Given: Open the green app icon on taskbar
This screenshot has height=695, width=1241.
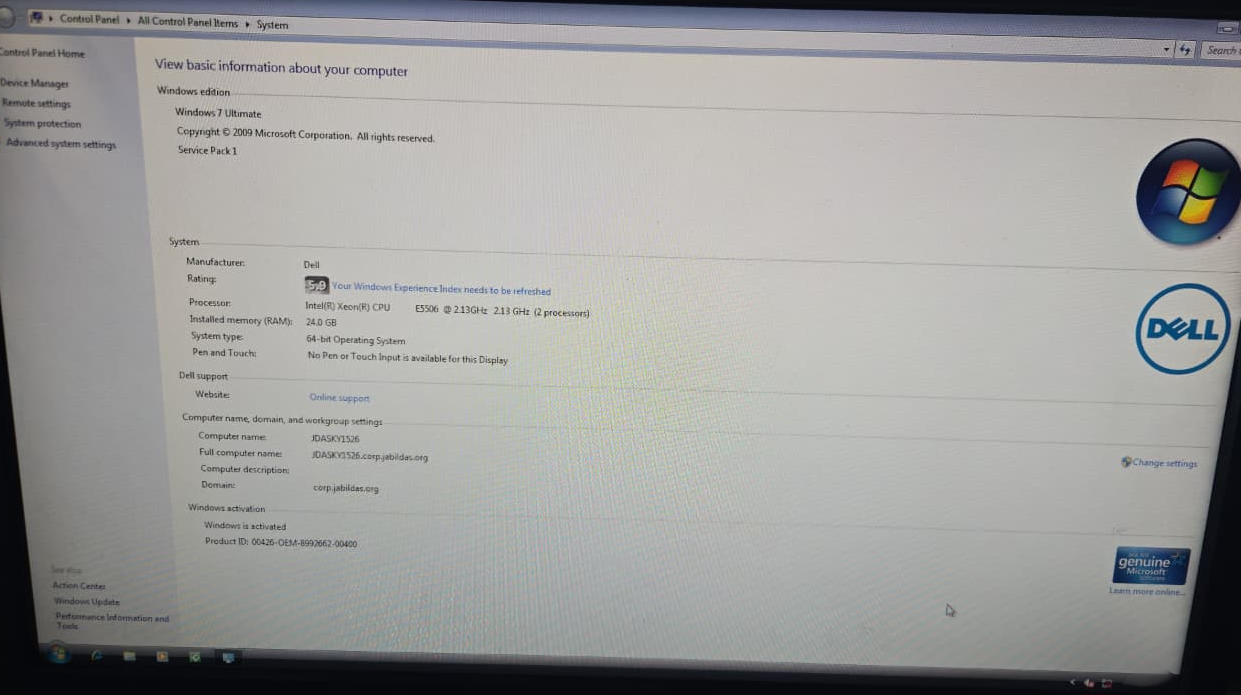Looking at the screenshot, I should 195,657.
